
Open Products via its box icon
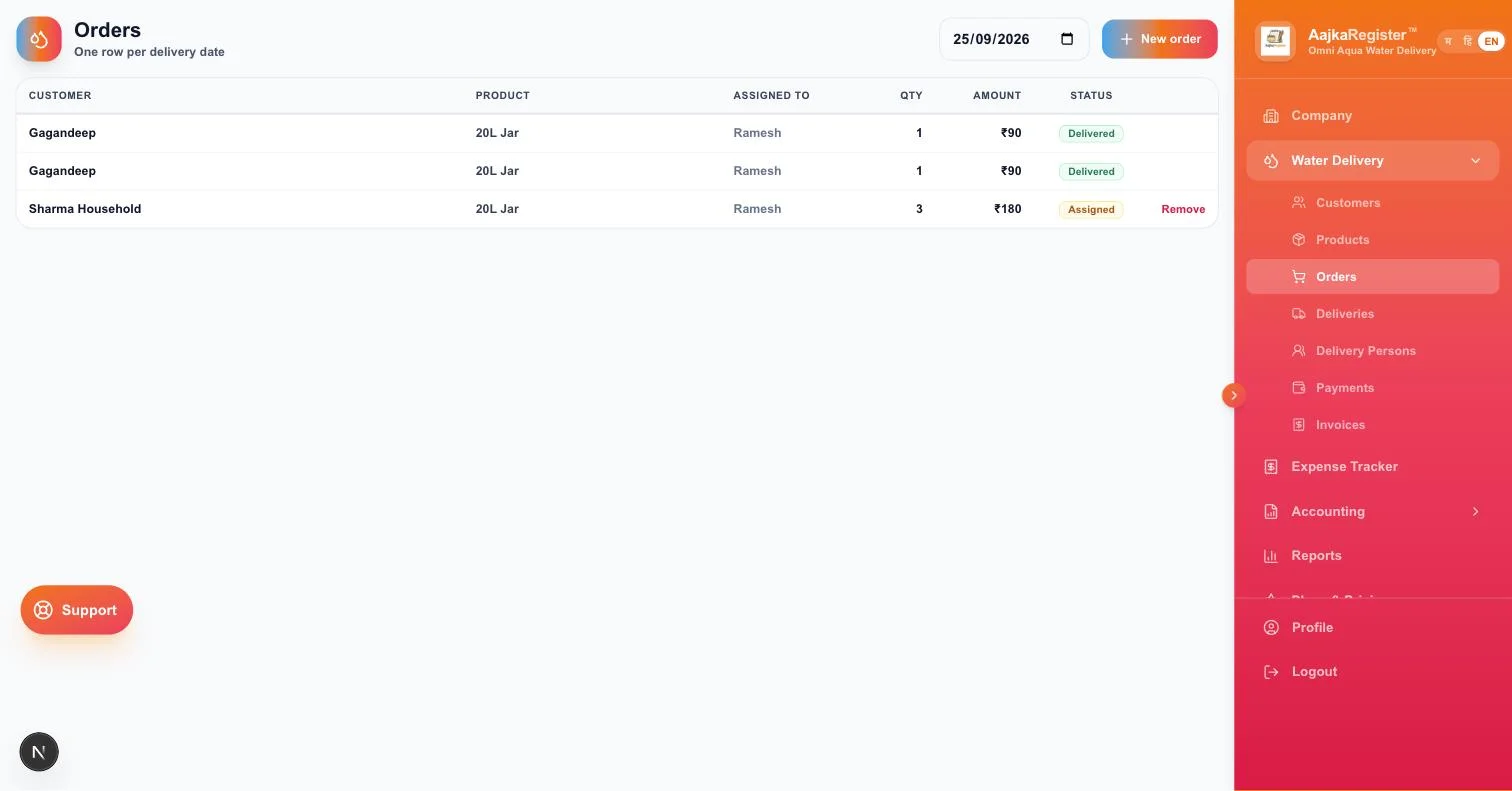1299,240
